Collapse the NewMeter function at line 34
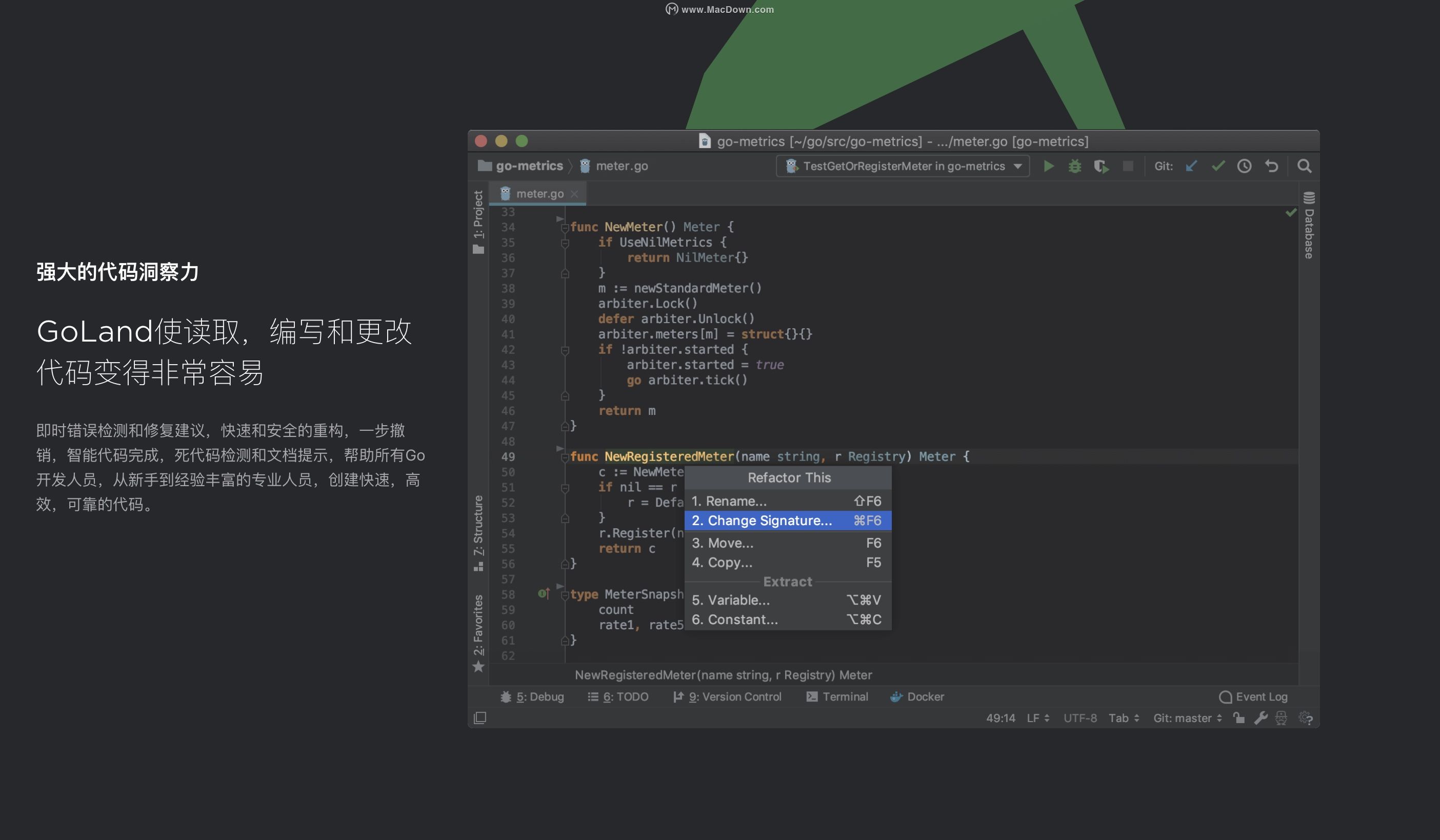Image resolution: width=1440 pixels, height=840 pixels. point(565,228)
